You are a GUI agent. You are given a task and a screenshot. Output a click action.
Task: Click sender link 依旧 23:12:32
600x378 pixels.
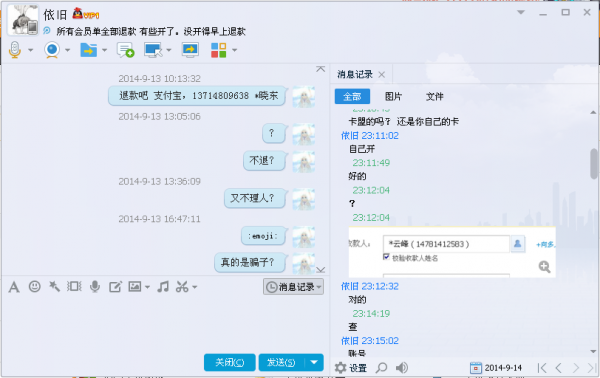tap(370, 286)
